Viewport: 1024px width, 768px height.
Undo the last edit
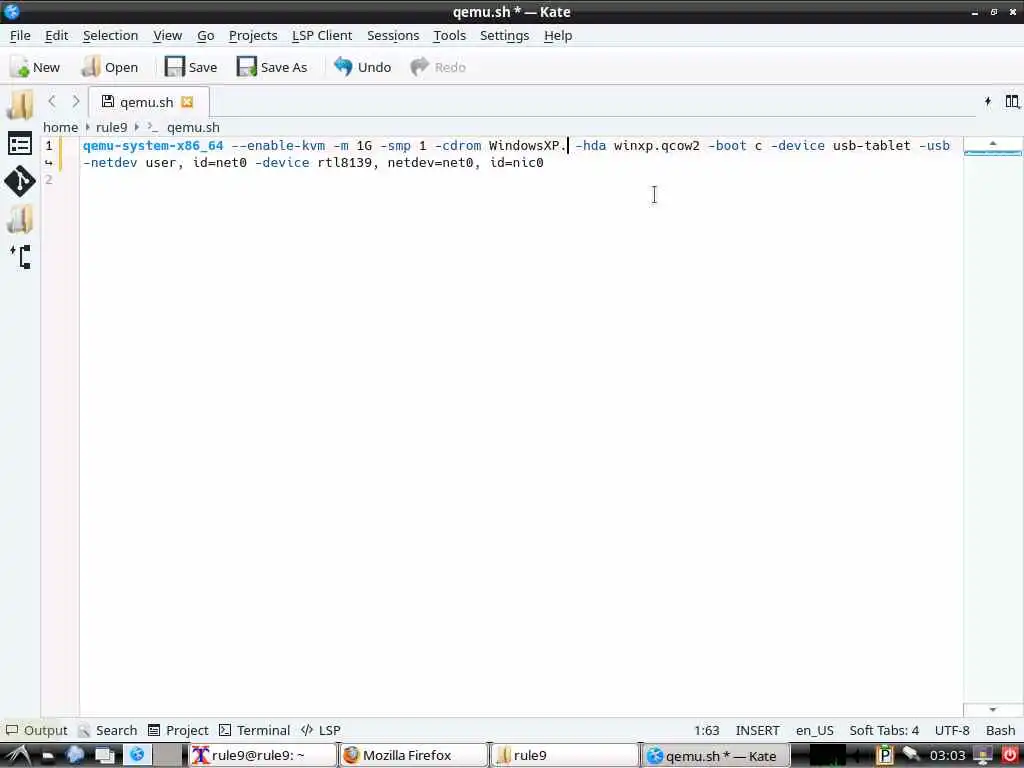pos(362,67)
